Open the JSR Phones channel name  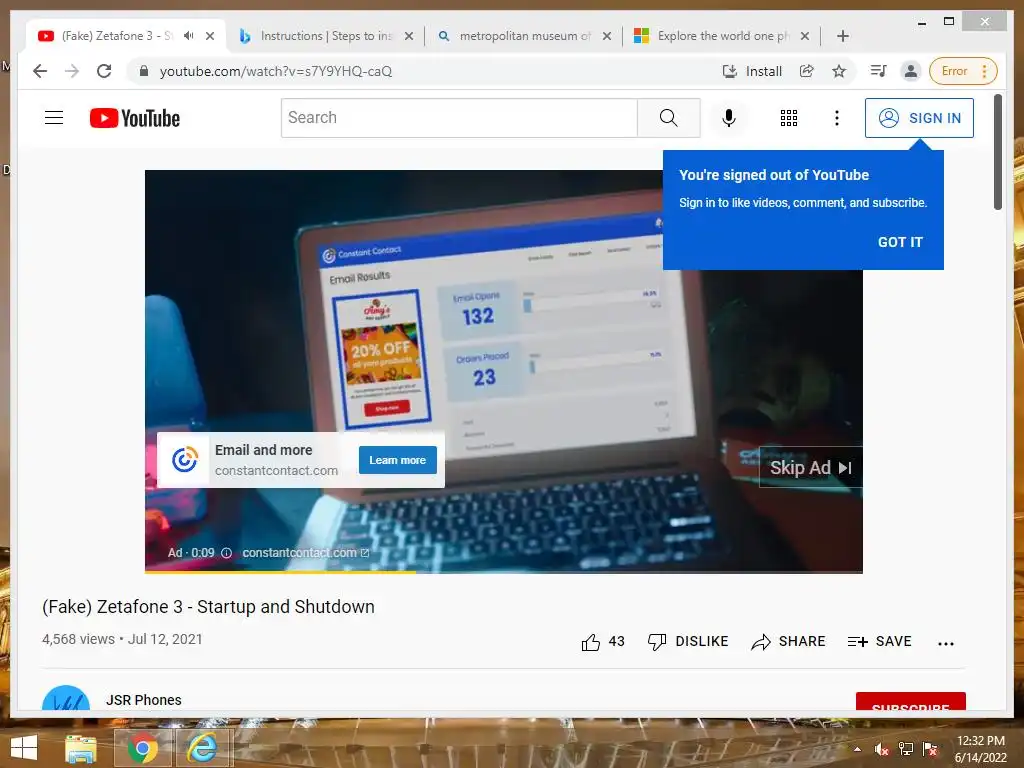click(144, 700)
